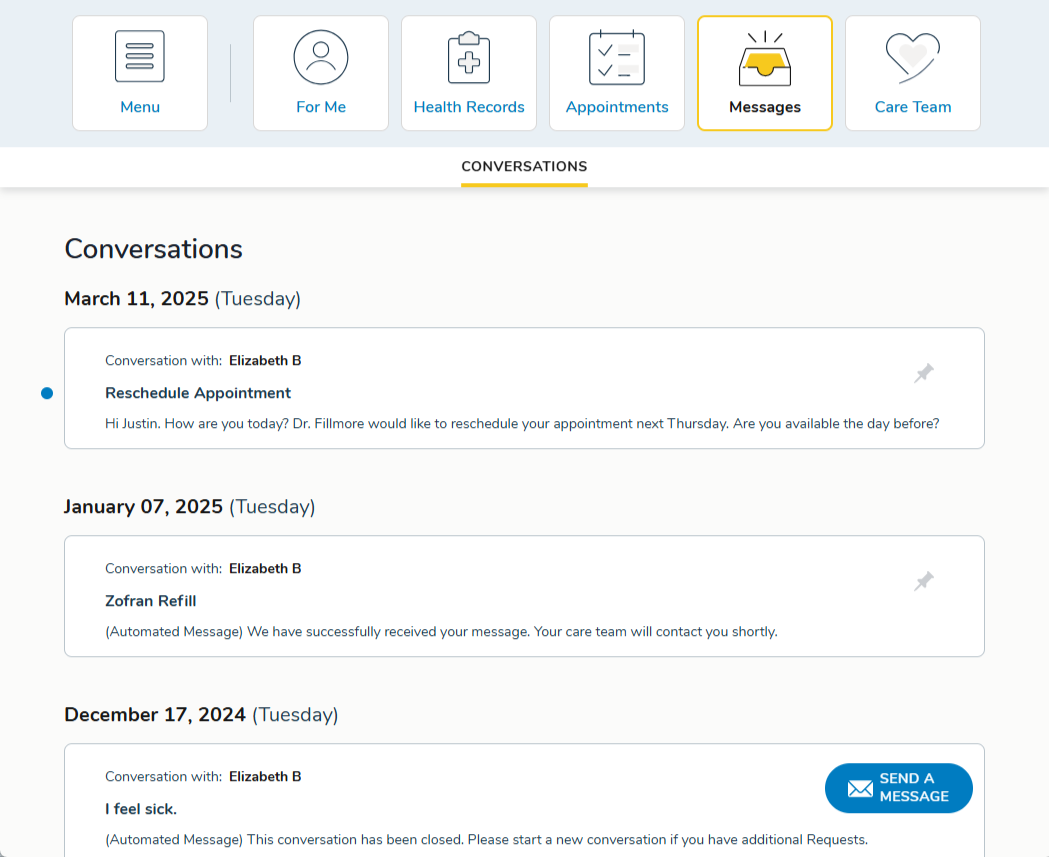Click the Care Team navigation label
The width and height of the screenshot is (1049, 857).
912,106
